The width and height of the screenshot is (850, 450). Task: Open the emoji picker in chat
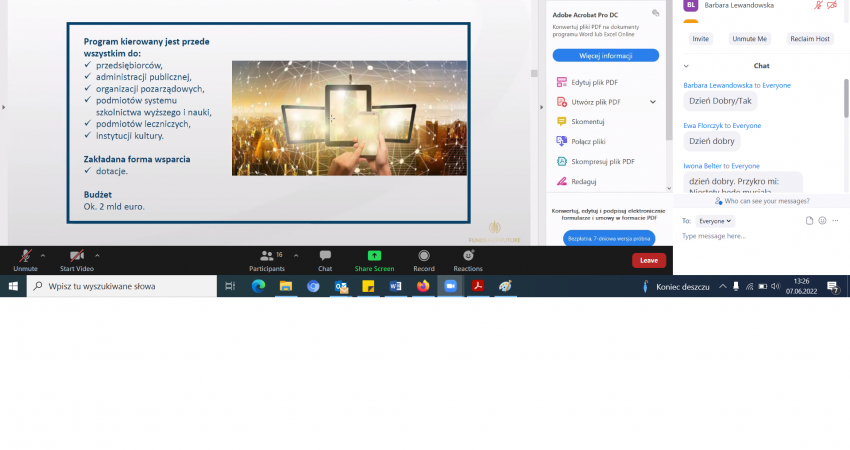[x=822, y=221]
